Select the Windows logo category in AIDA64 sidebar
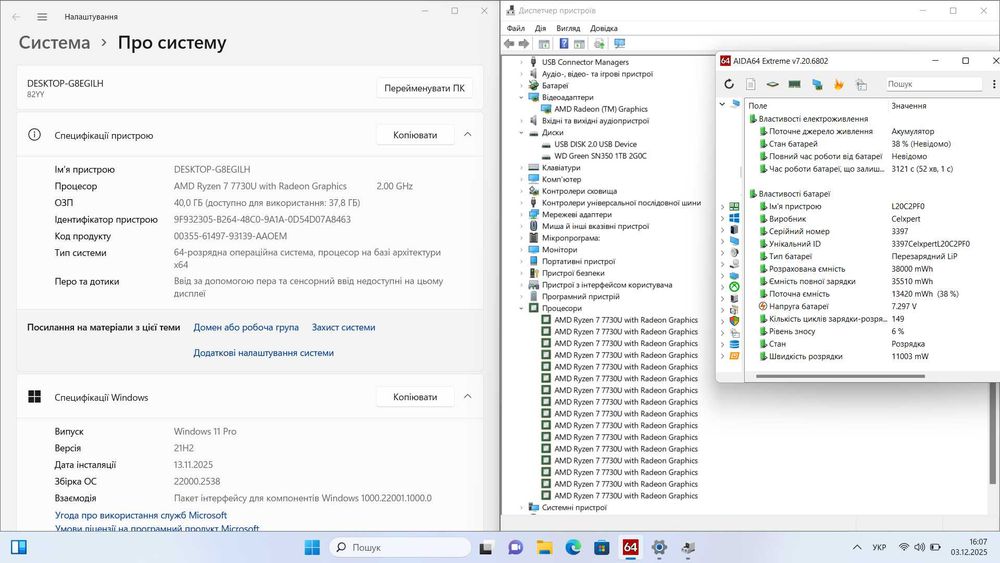 pos(734,218)
